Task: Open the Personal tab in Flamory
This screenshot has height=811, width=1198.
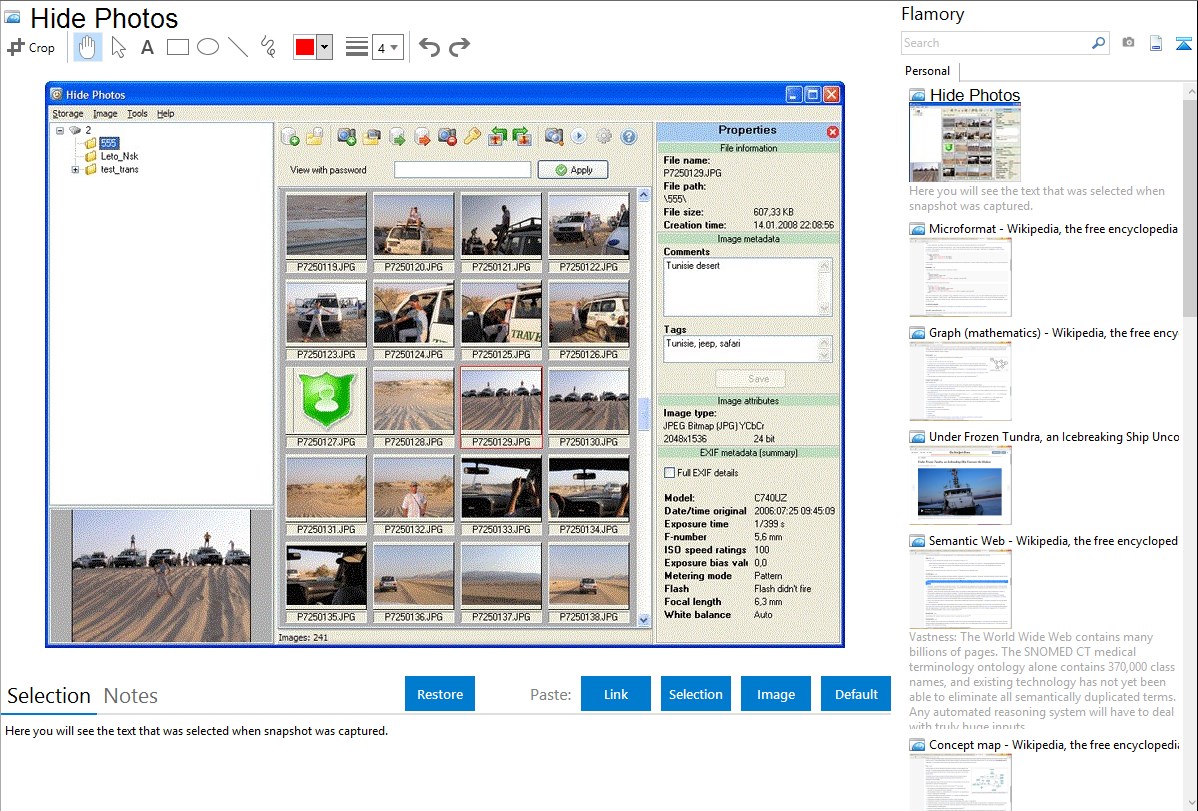Action: [927, 71]
